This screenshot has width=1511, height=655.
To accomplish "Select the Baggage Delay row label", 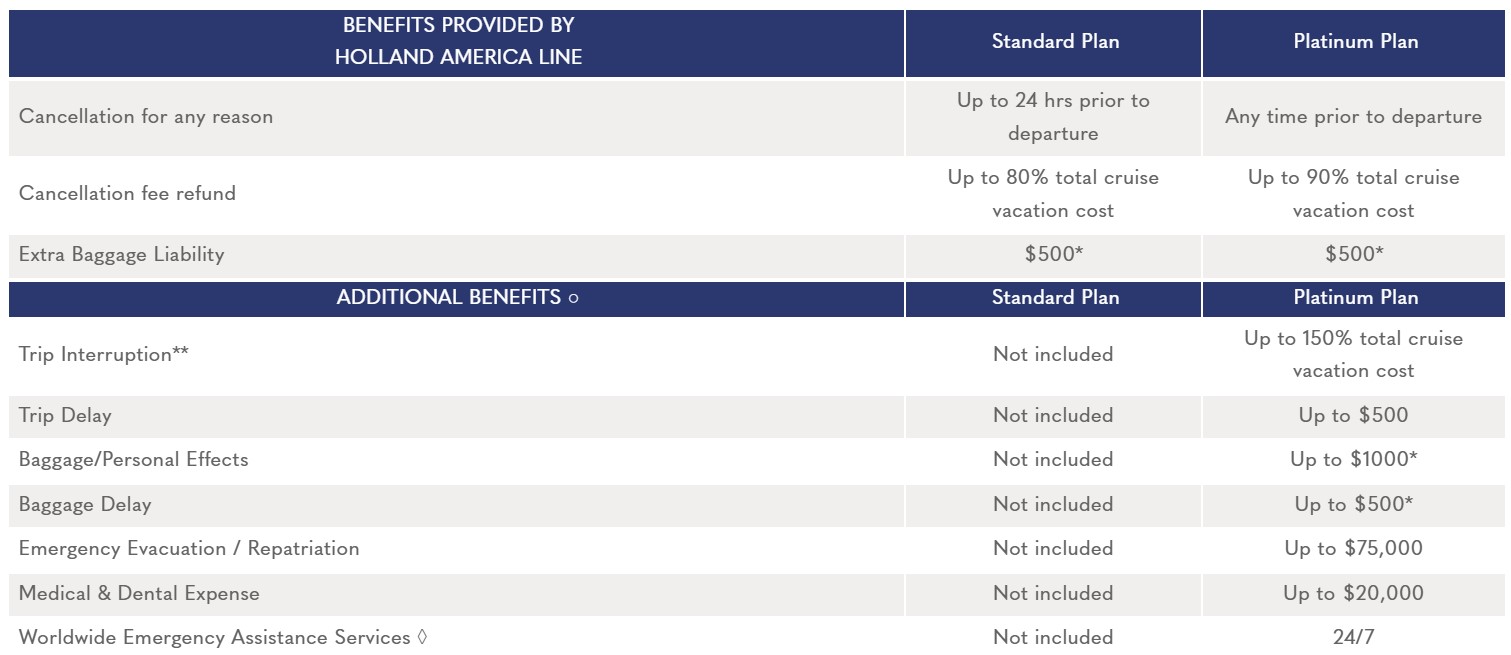I will (85, 505).
